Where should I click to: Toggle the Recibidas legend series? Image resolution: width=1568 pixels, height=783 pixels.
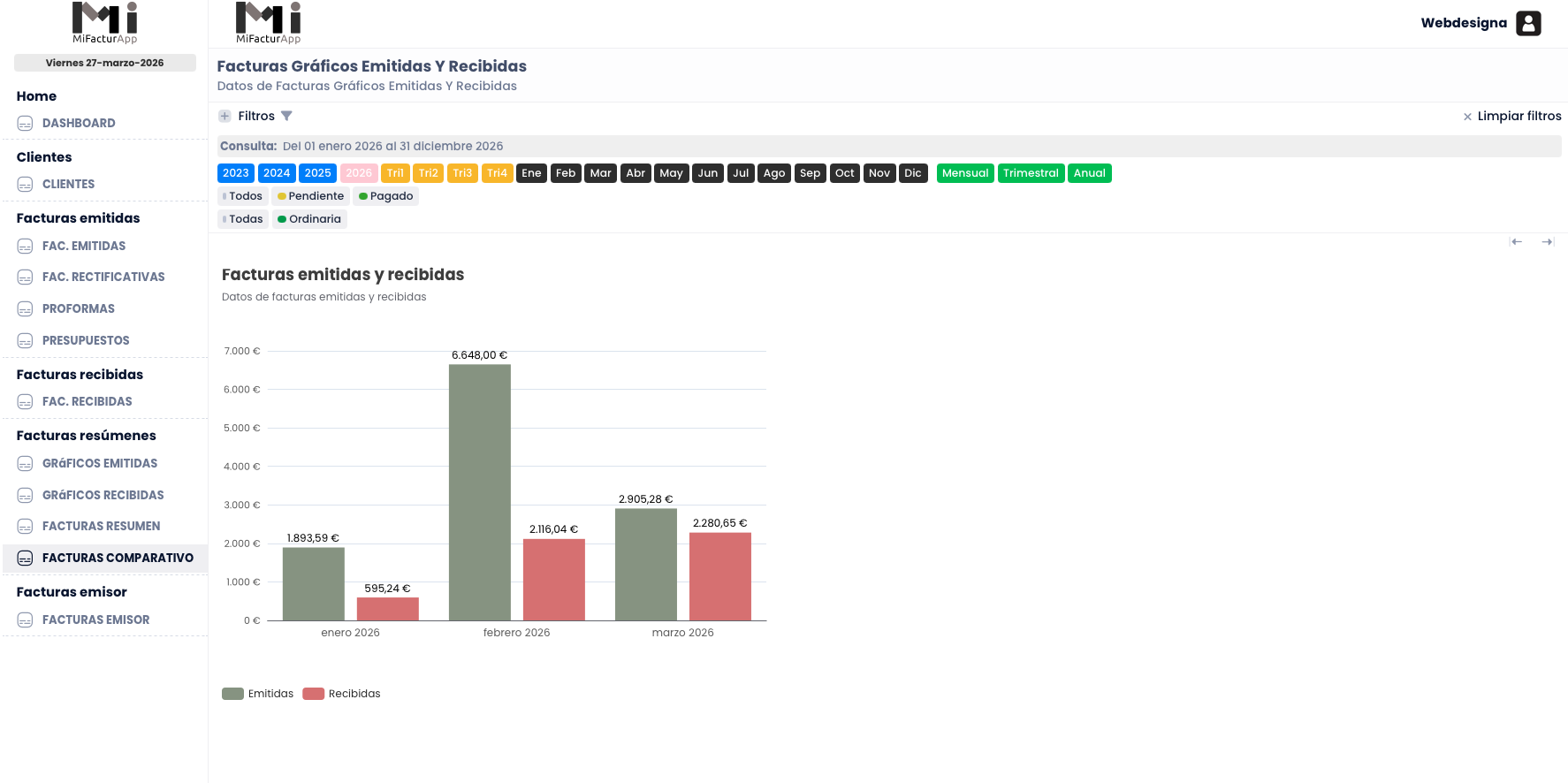(x=341, y=694)
